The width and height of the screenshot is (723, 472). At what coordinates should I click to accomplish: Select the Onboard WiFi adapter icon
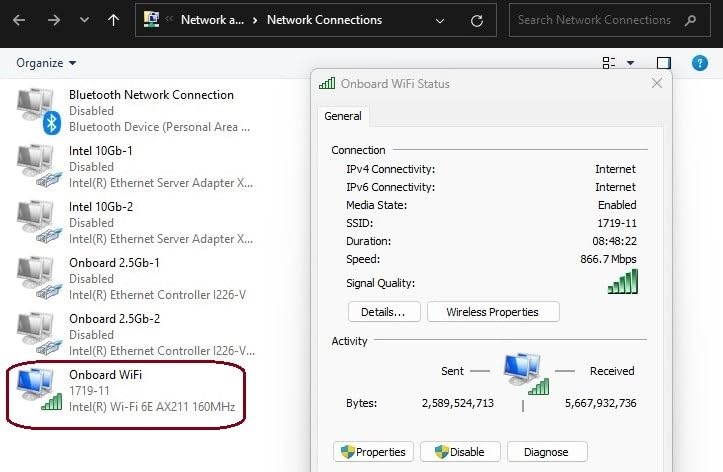39,390
